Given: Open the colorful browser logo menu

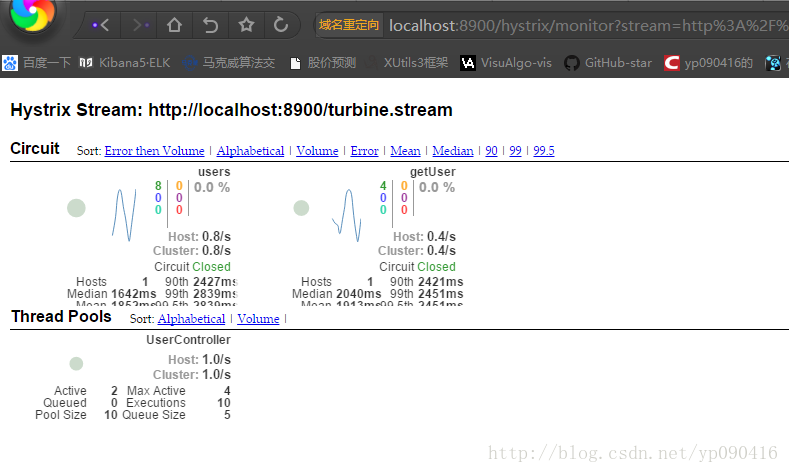Looking at the screenshot, I should pos(32,14).
